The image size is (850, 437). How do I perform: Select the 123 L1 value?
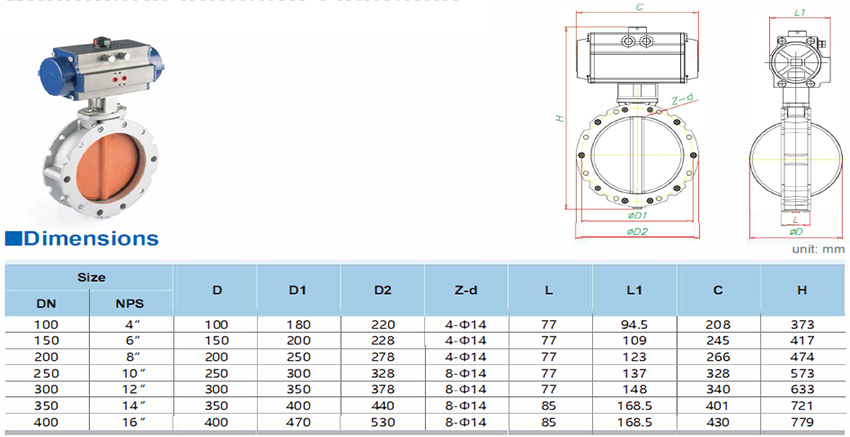[x=634, y=357]
